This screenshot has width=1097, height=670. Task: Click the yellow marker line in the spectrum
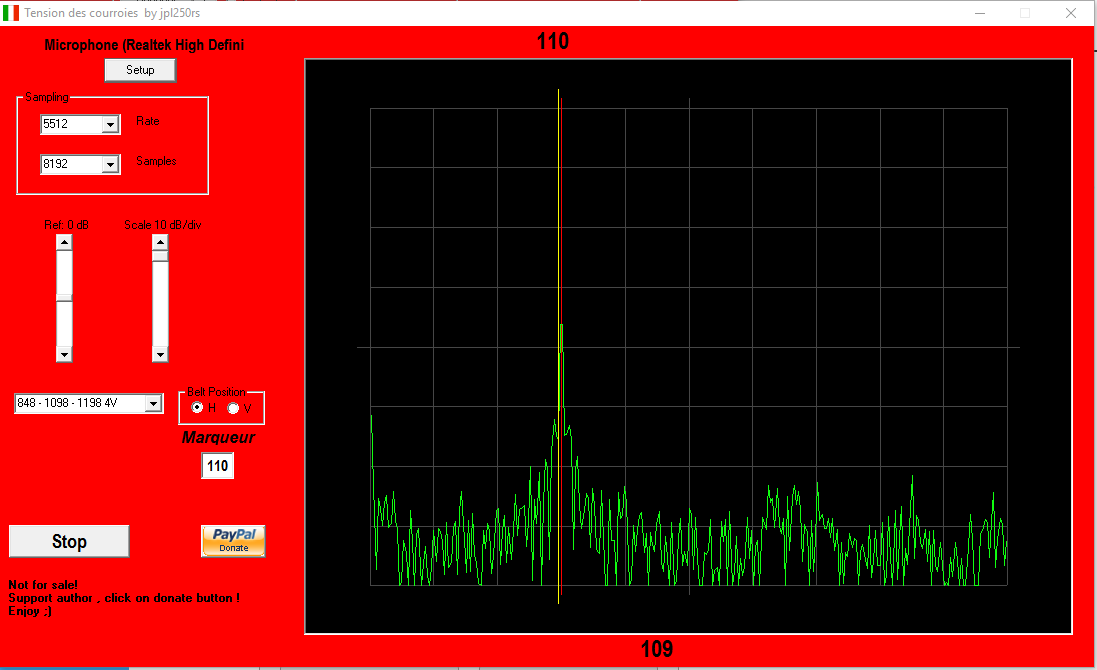pyautogui.click(x=558, y=200)
